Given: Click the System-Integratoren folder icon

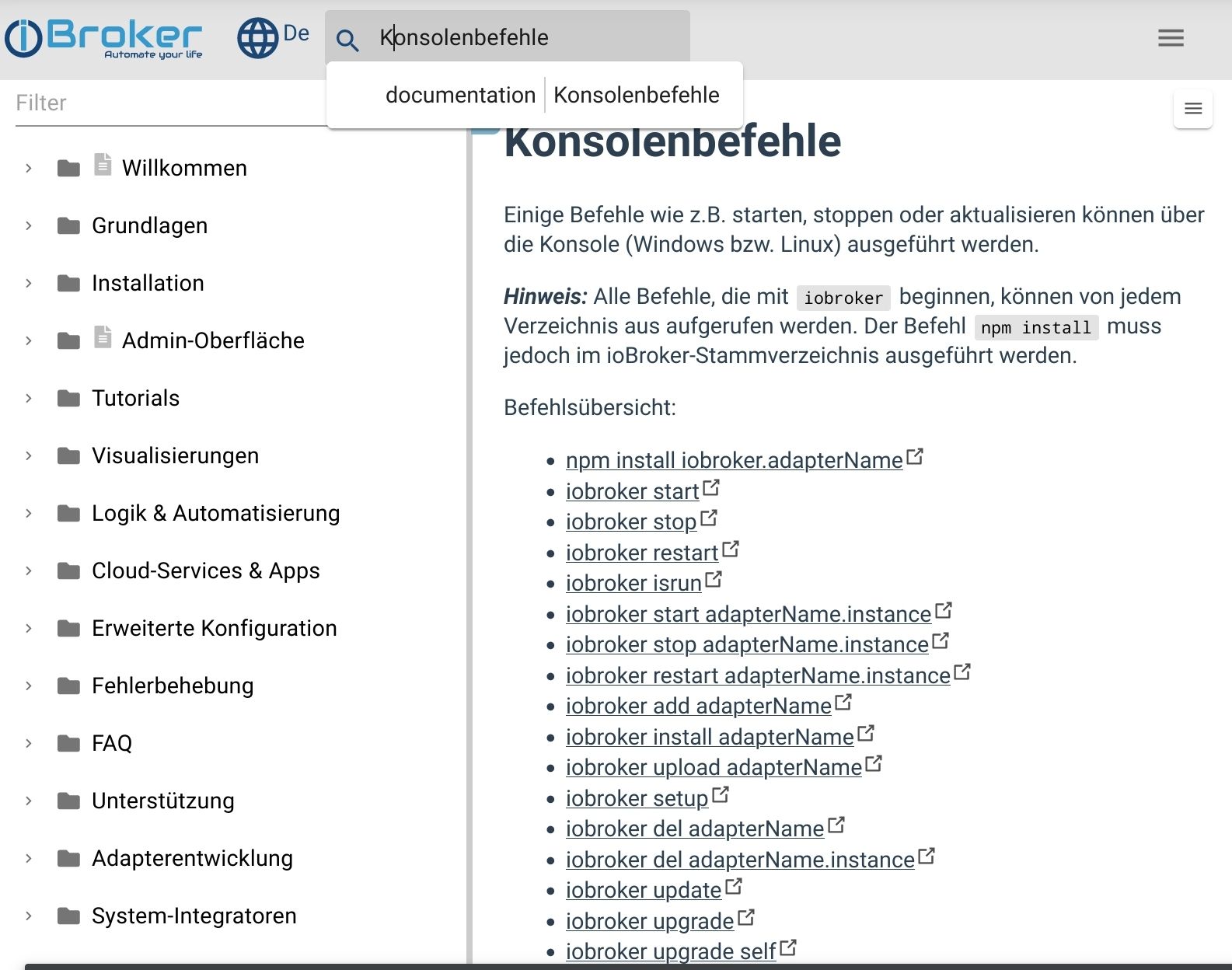Looking at the screenshot, I should (68, 916).
